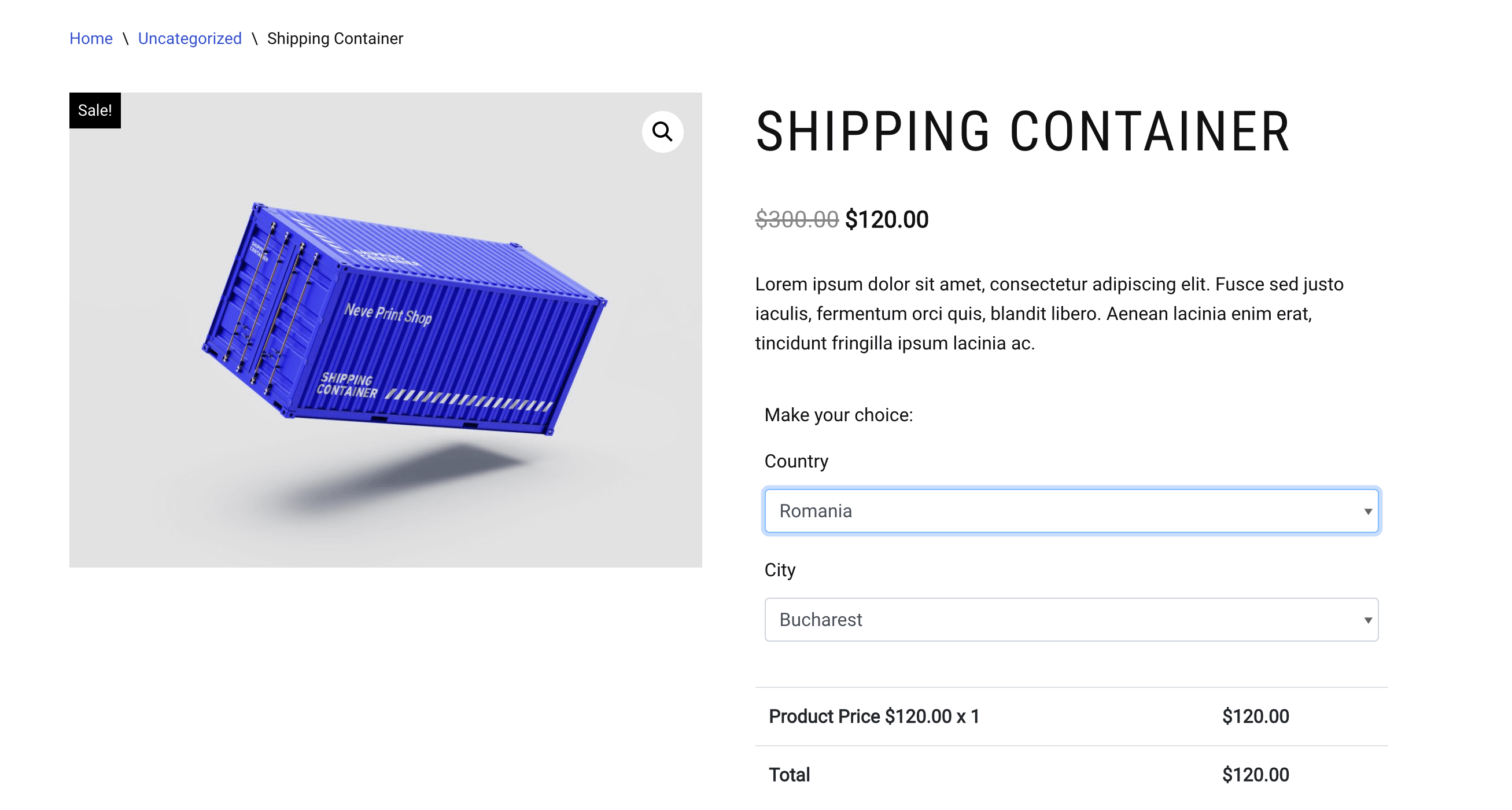Click the Sale! badge on image
This screenshot has height=810, width=1512.
coord(94,111)
